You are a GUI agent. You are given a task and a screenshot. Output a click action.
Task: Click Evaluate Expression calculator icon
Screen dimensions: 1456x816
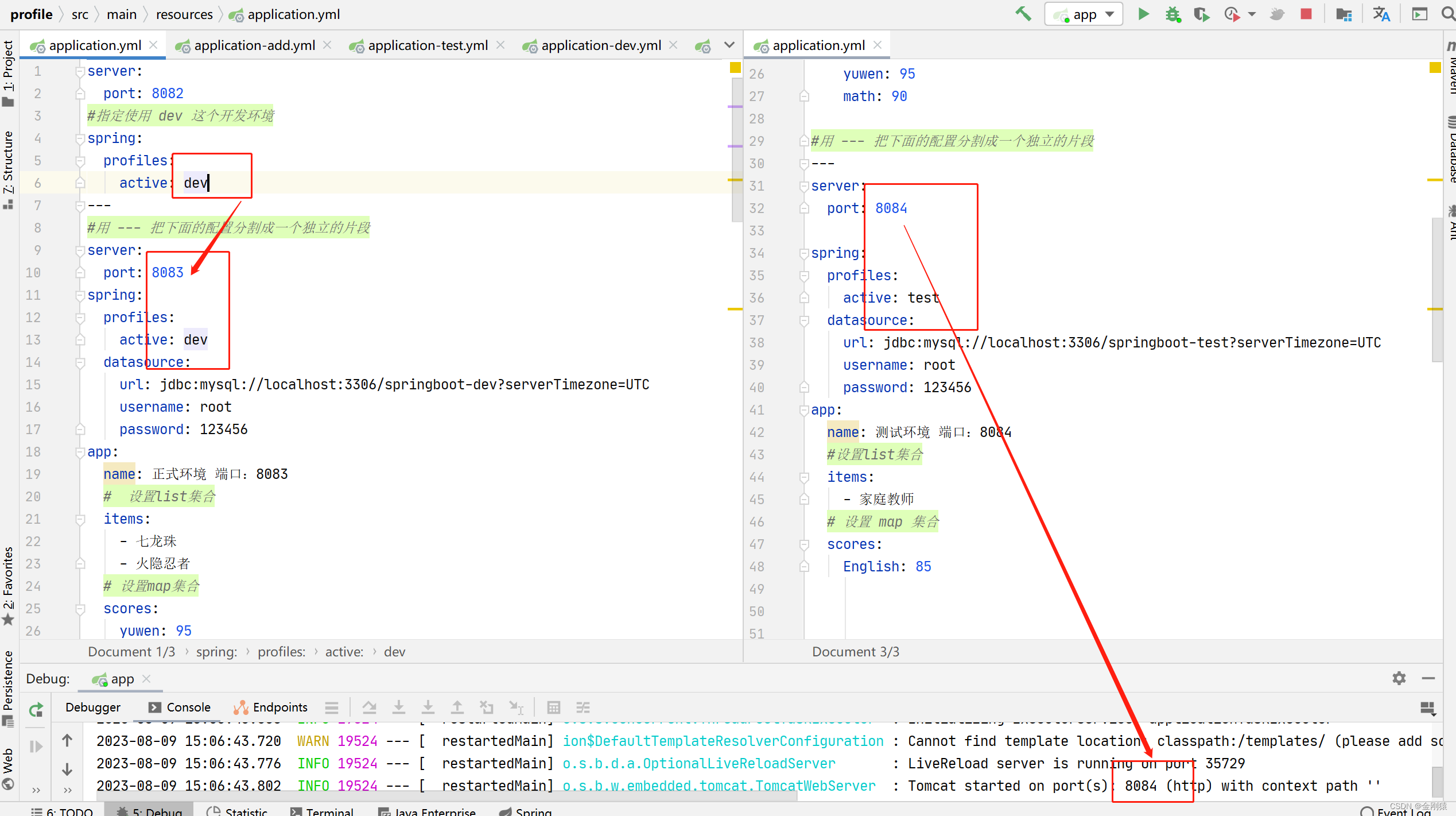click(554, 707)
